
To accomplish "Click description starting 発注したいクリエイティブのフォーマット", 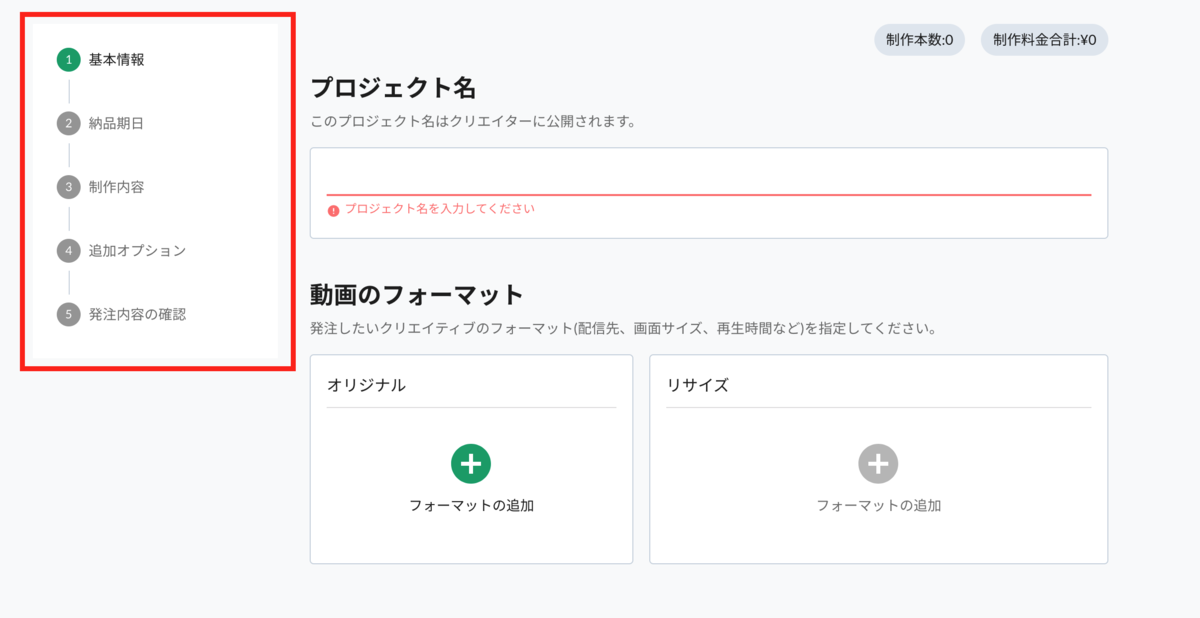I will click(623, 328).
